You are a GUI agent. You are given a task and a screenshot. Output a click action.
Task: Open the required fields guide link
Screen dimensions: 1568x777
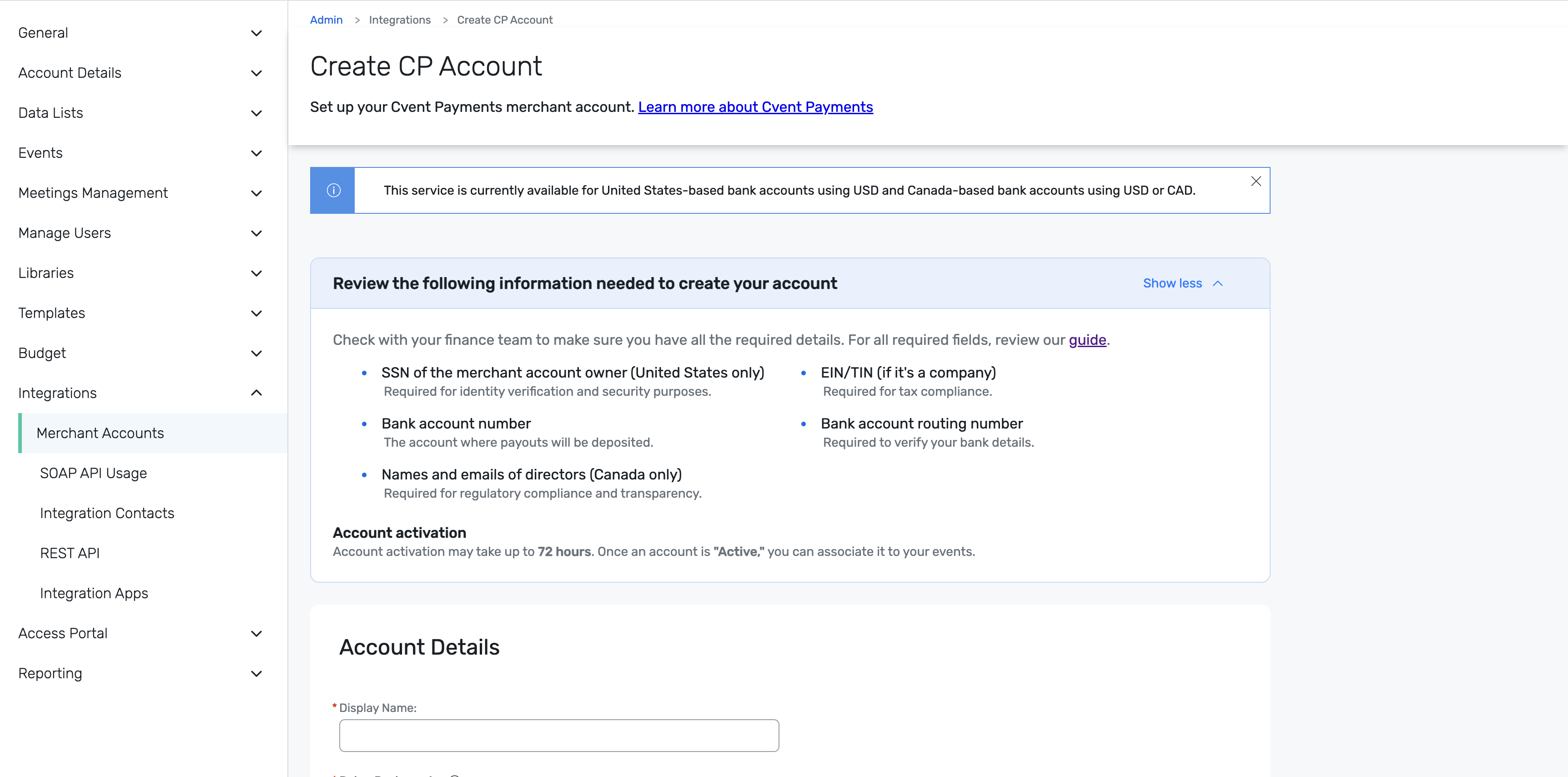click(1087, 340)
